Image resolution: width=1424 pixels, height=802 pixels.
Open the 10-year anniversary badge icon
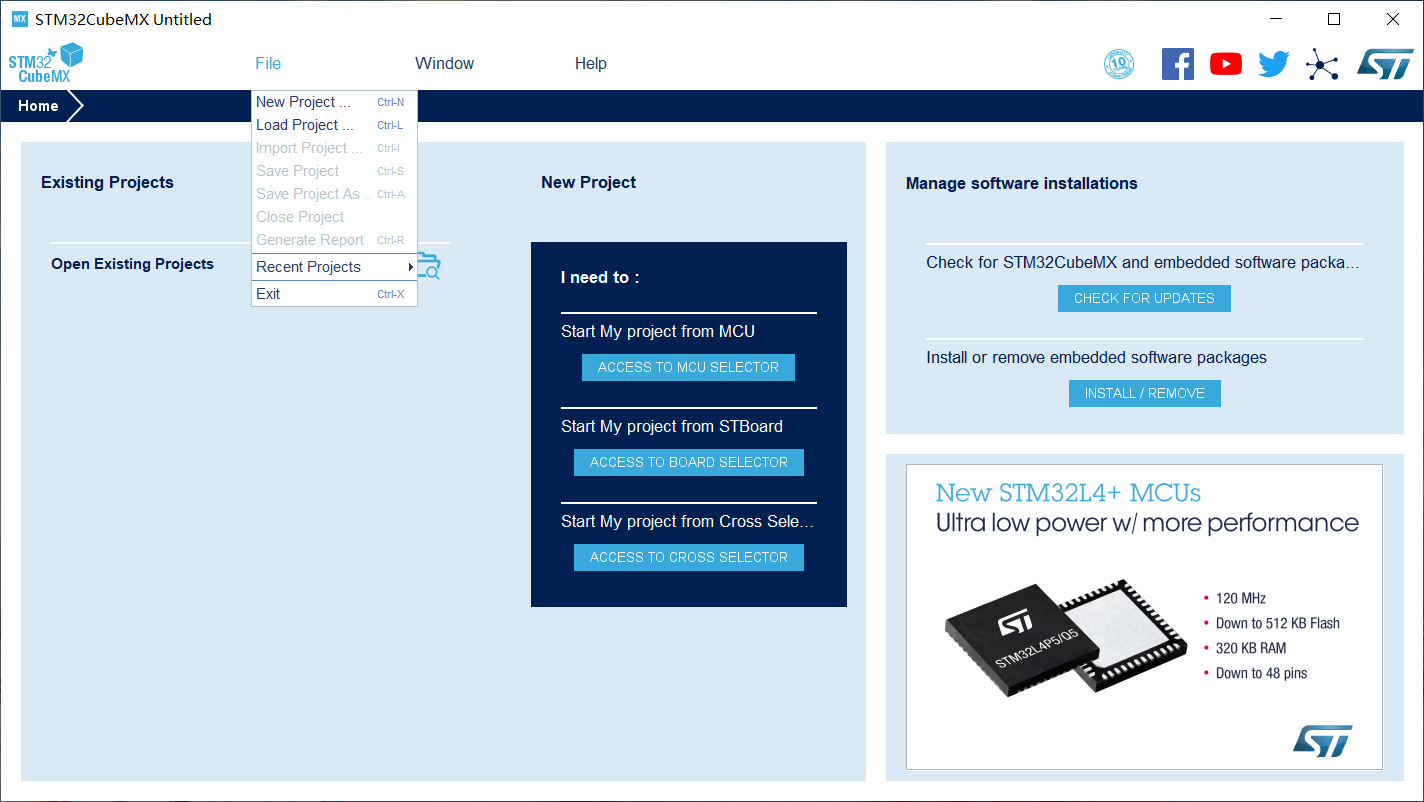(1119, 64)
